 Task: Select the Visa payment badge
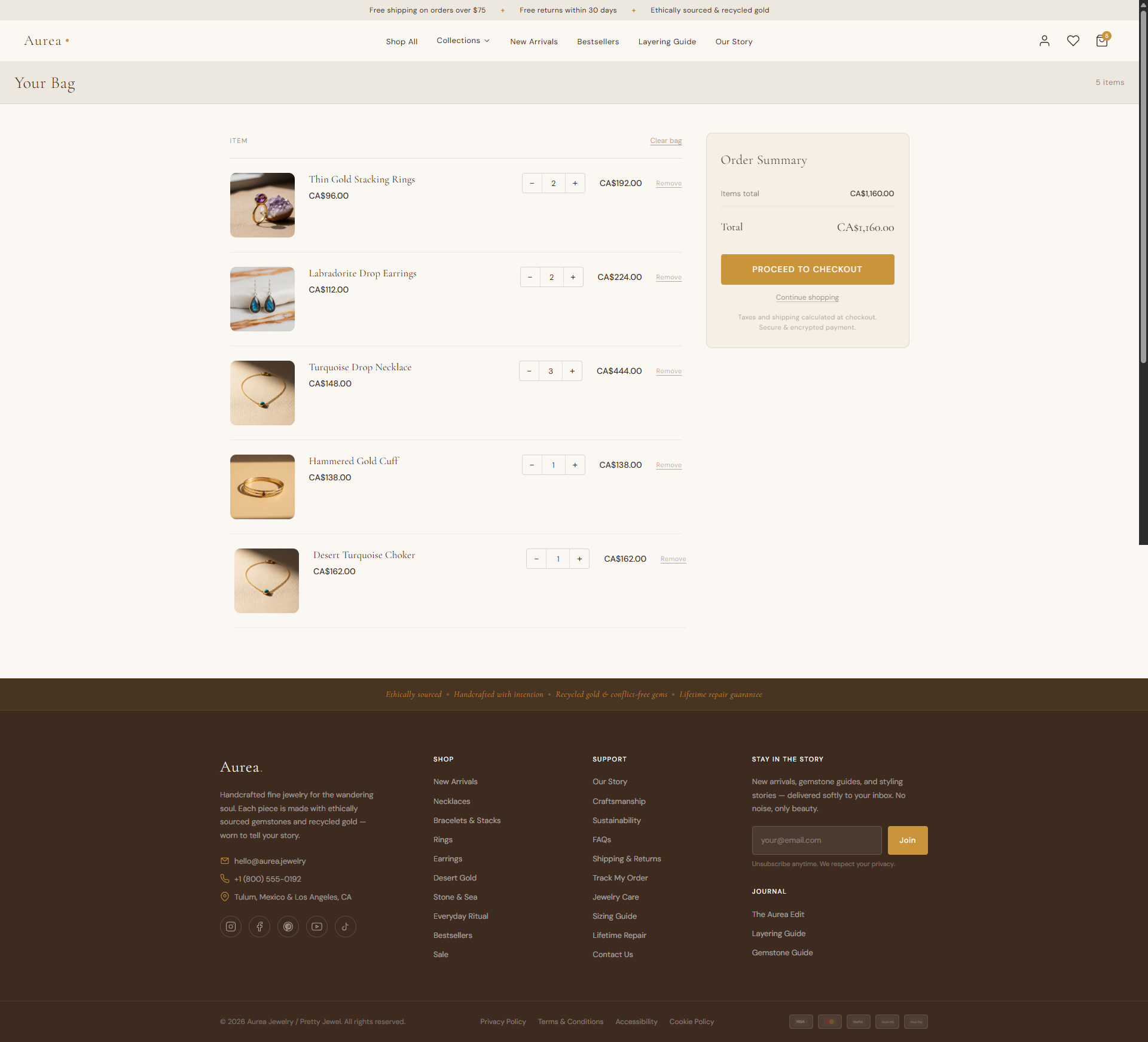pos(801,1022)
